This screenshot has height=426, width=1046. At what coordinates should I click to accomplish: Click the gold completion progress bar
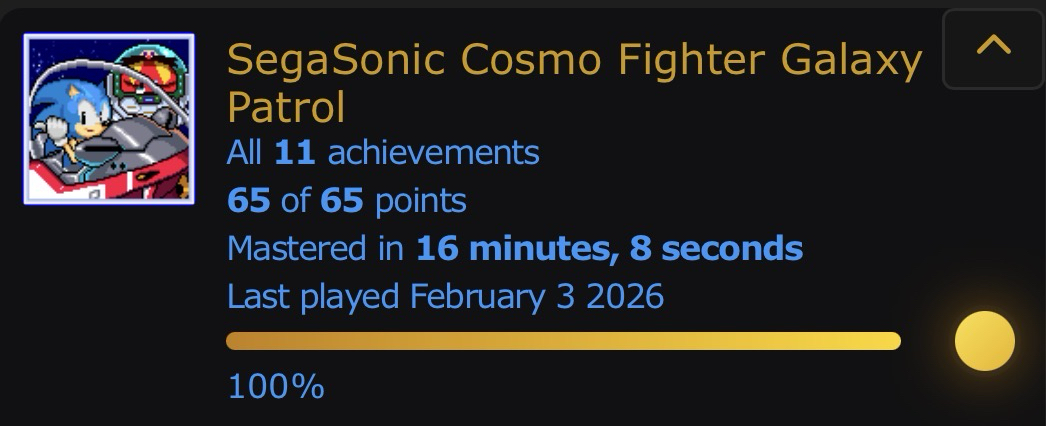pos(563,341)
